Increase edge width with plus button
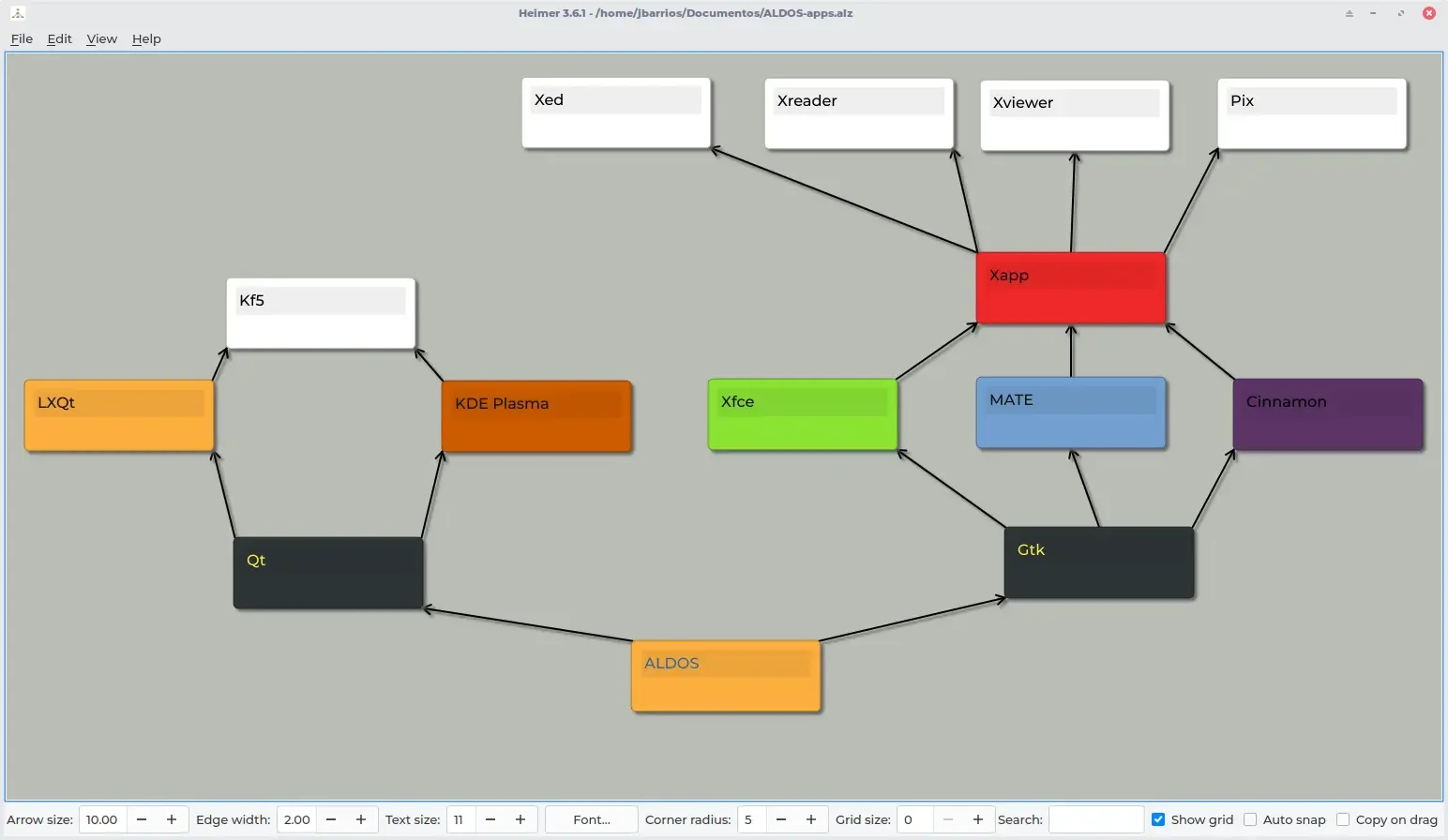The height and width of the screenshot is (840, 1448). click(361, 819)
